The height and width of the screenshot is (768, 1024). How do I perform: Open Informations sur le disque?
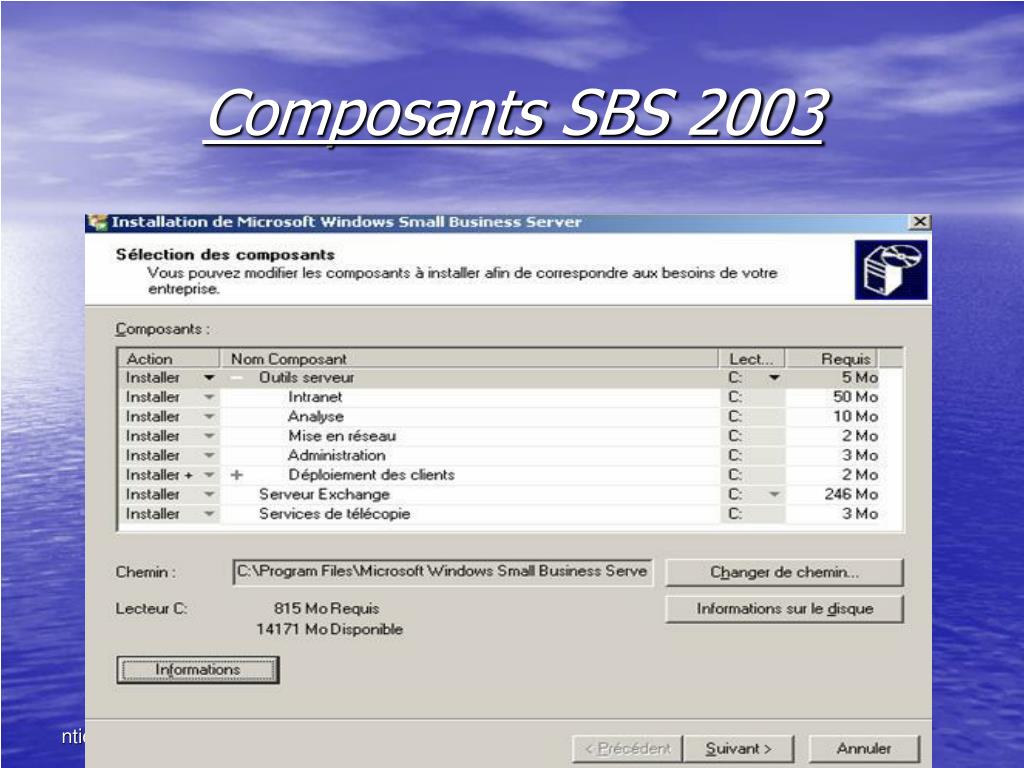tap(784, 609)
